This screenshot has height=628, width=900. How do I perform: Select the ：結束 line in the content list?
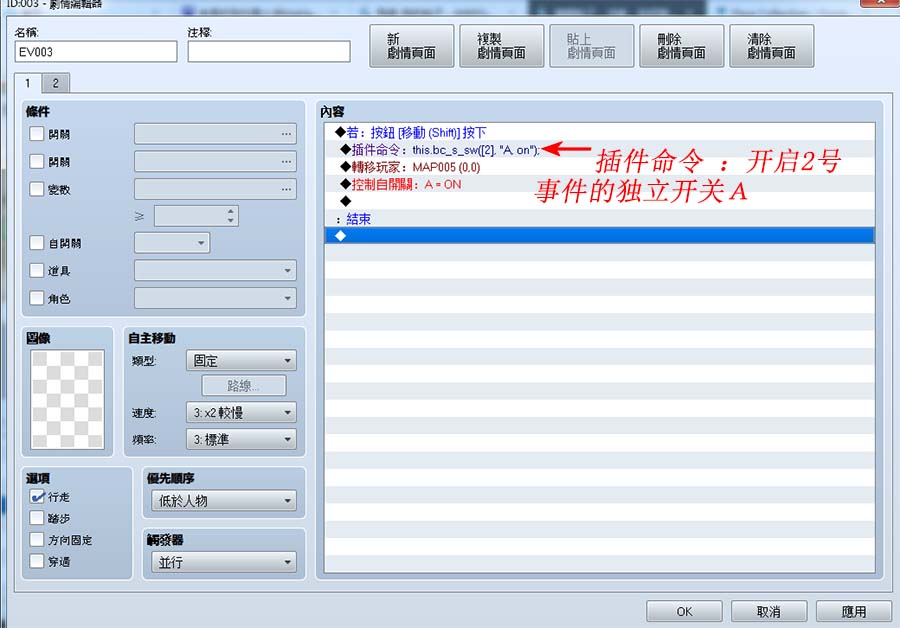click(599, 219)
